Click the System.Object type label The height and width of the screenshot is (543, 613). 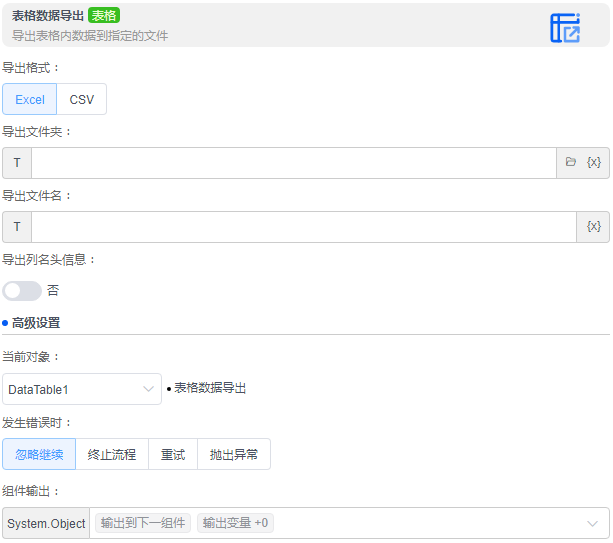click(x=46, y=523)
